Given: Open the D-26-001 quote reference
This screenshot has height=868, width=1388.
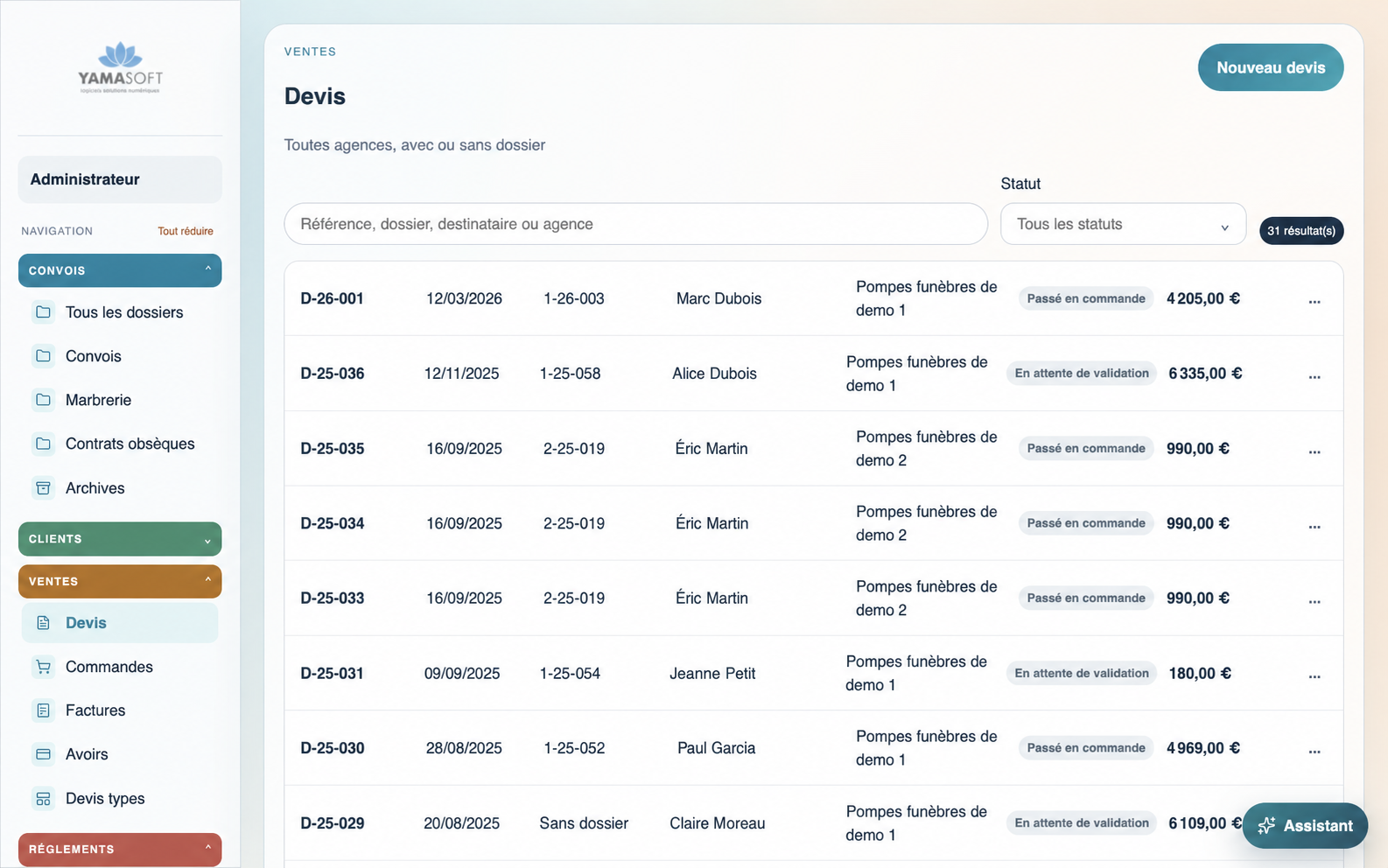Looking at the screenshot, I should 333,298.
